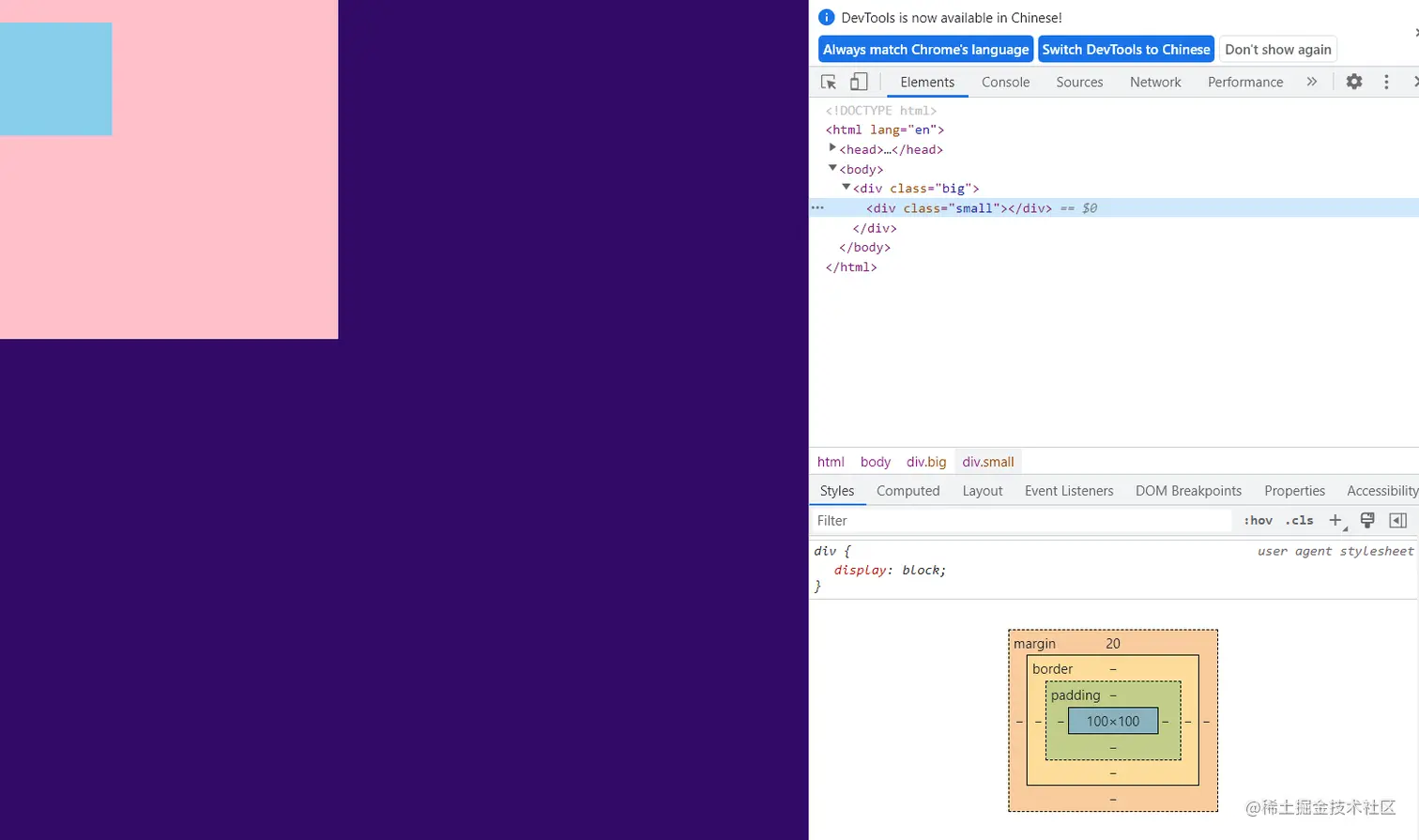
Task: Switch to the Elements tab
Action: pyautogui.click(x=927, y=82)
